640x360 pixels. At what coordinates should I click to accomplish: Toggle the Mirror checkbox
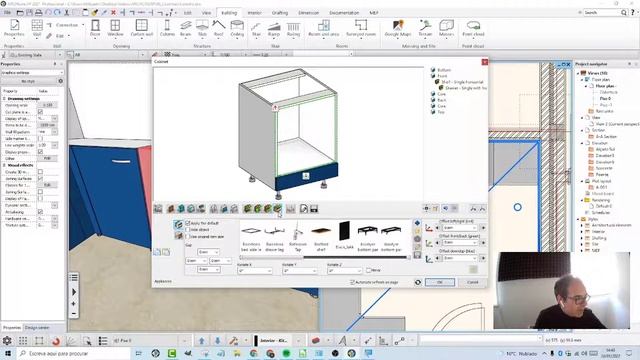[369, 270]
